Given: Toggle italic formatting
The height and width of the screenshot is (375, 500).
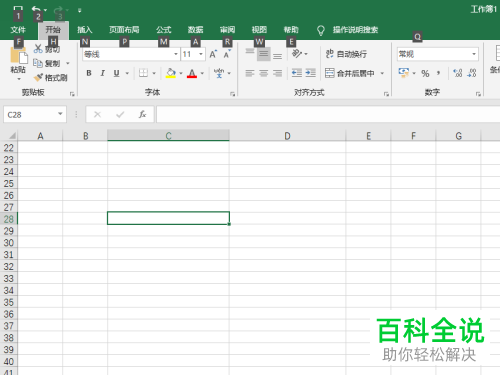Looking at the screenshot, I should tap(103, 73).
